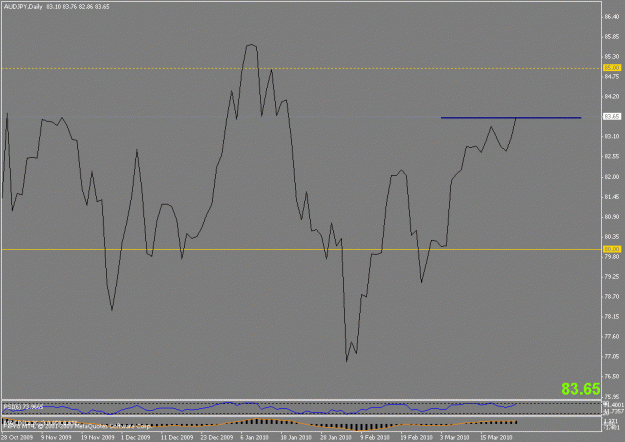Click the 15 Mar 2010 date label
The image size is (625, 442).
pos(496,437)
